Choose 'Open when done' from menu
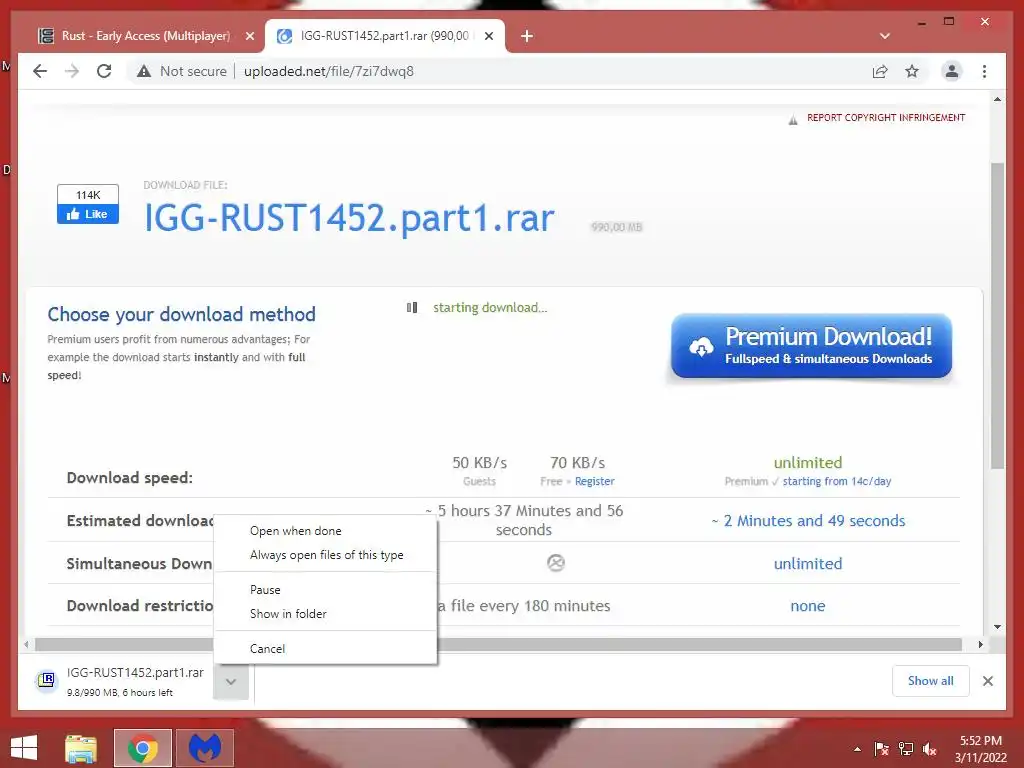1024x768 pixels. click(x=325, y=531)
